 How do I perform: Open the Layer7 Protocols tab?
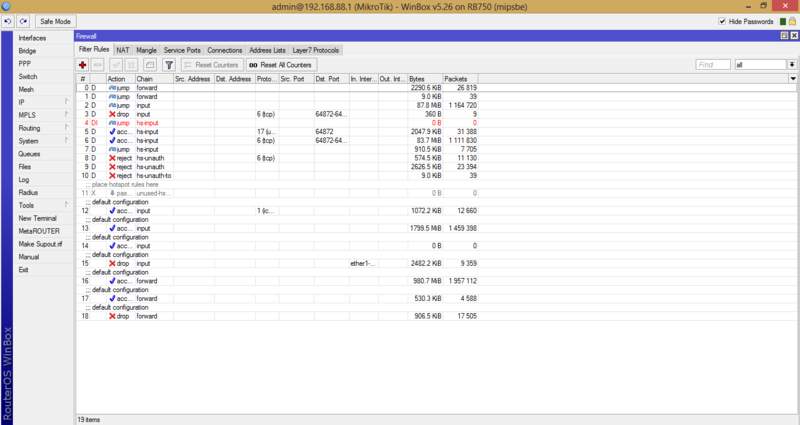click(x=316, y=50)
